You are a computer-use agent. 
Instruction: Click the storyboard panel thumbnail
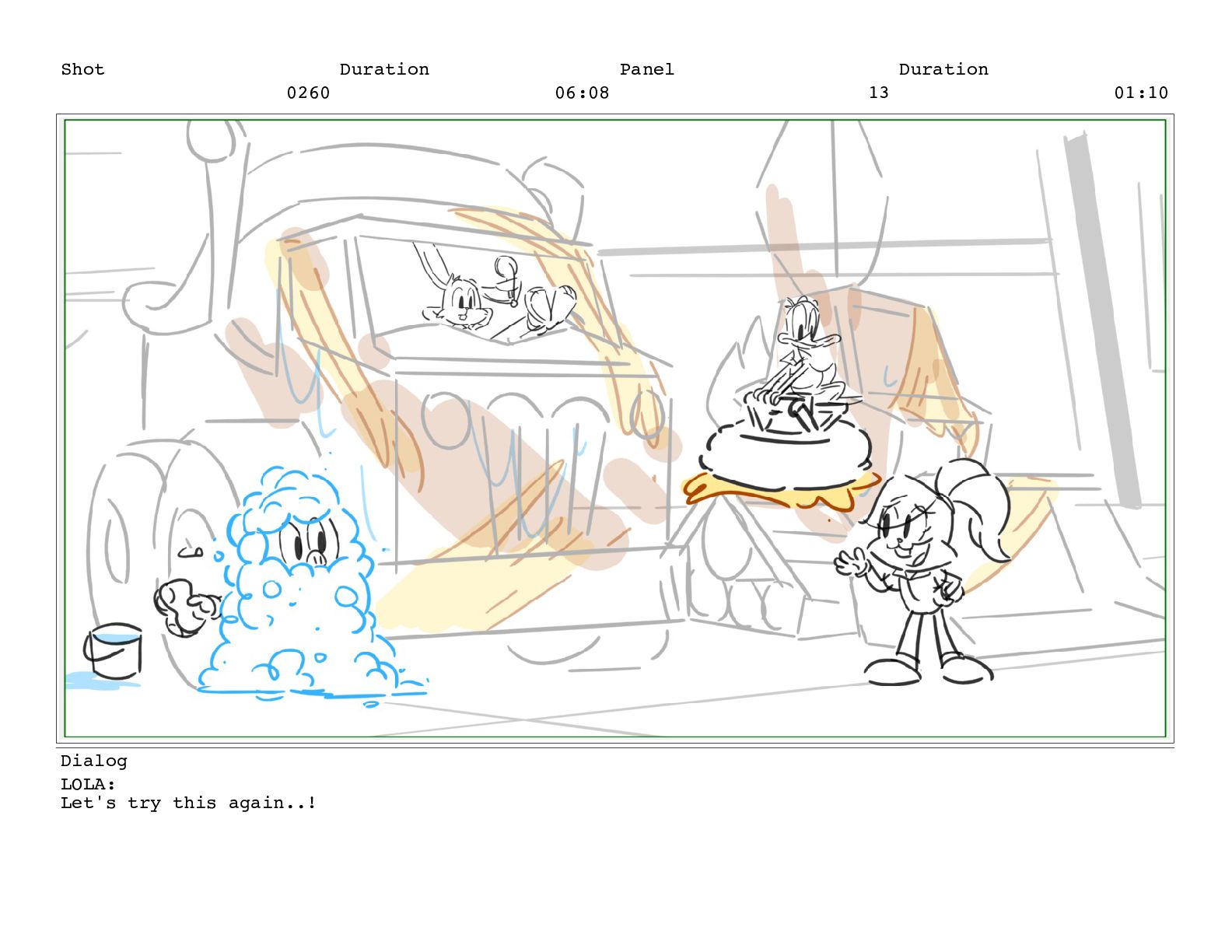click(614, 428)
